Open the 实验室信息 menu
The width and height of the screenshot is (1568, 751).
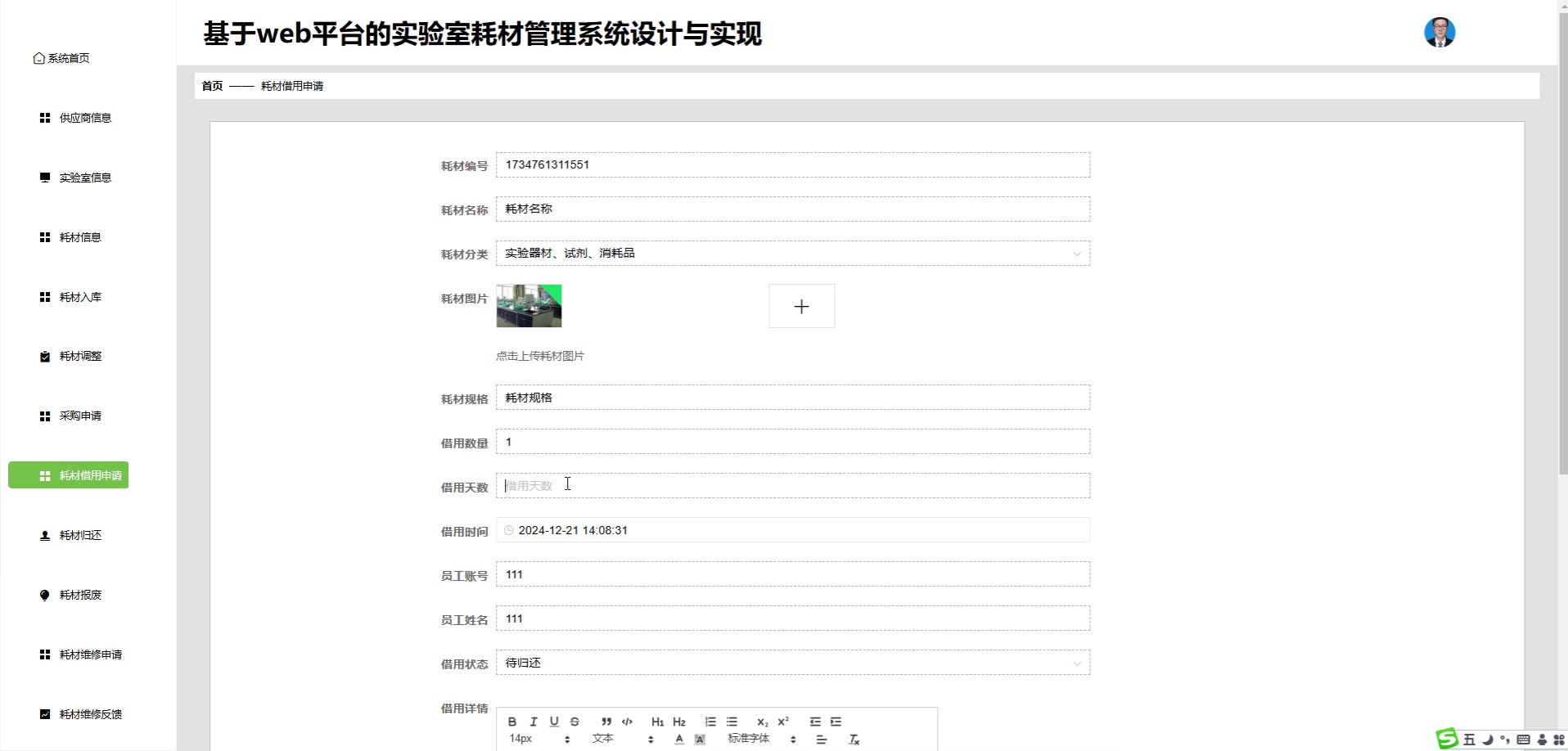click(x=75, y=178)
